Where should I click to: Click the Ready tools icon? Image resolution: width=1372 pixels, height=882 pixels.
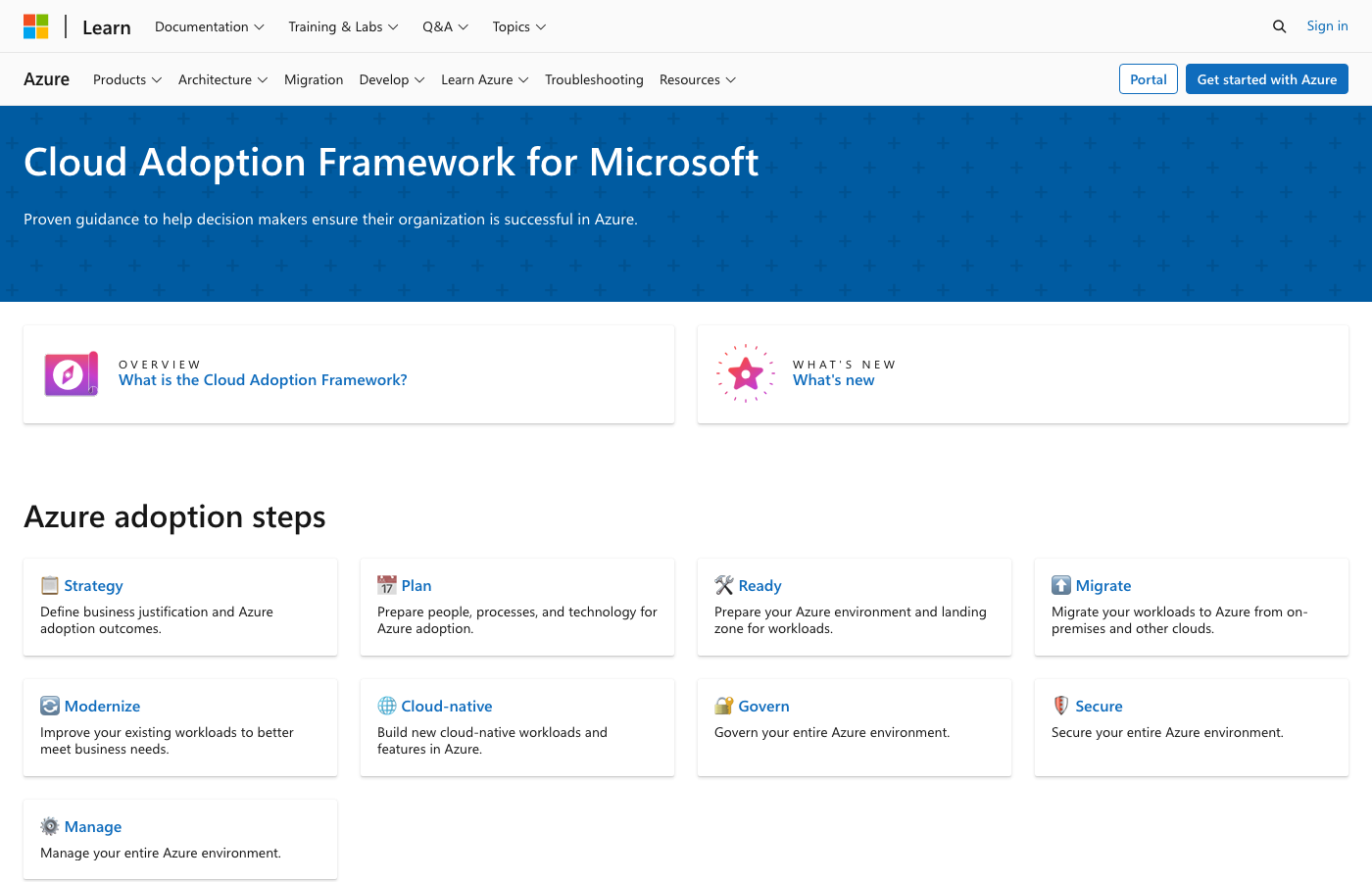point(724,585)
